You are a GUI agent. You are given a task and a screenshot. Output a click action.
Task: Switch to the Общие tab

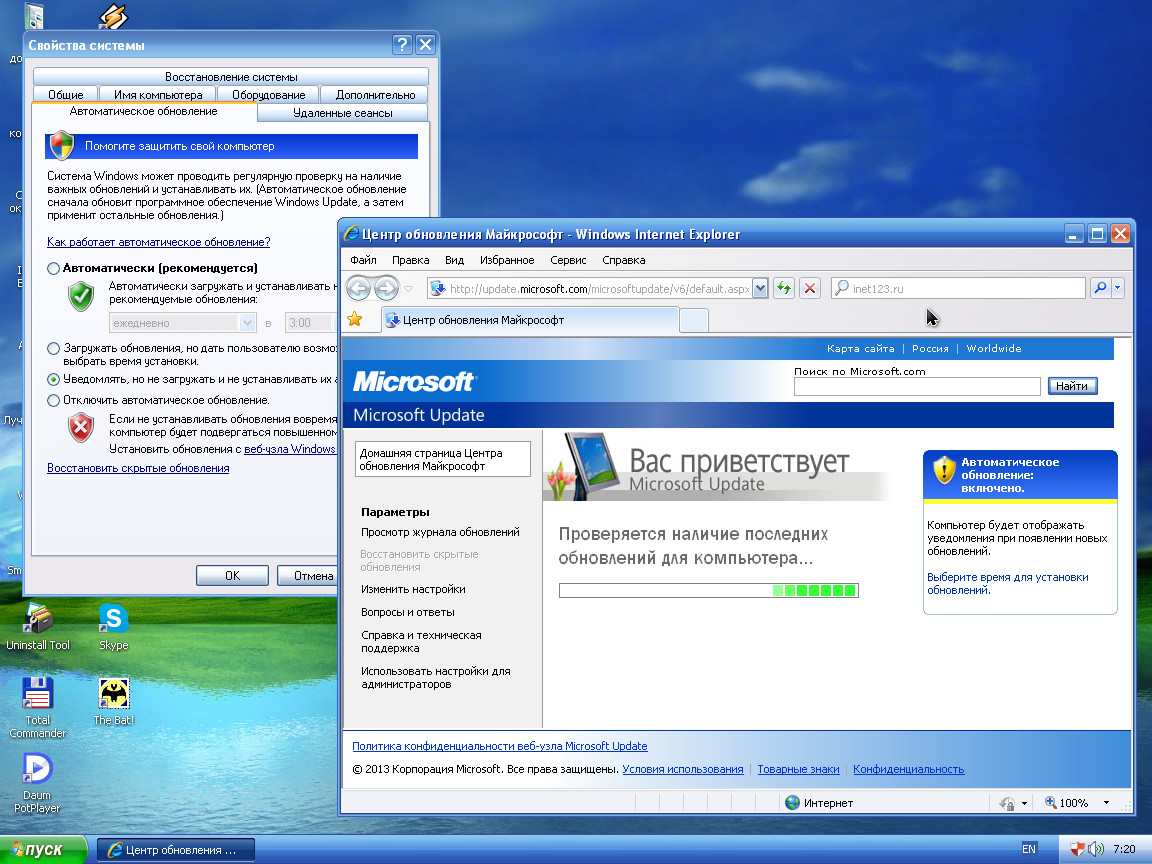[x=65, y=95]
